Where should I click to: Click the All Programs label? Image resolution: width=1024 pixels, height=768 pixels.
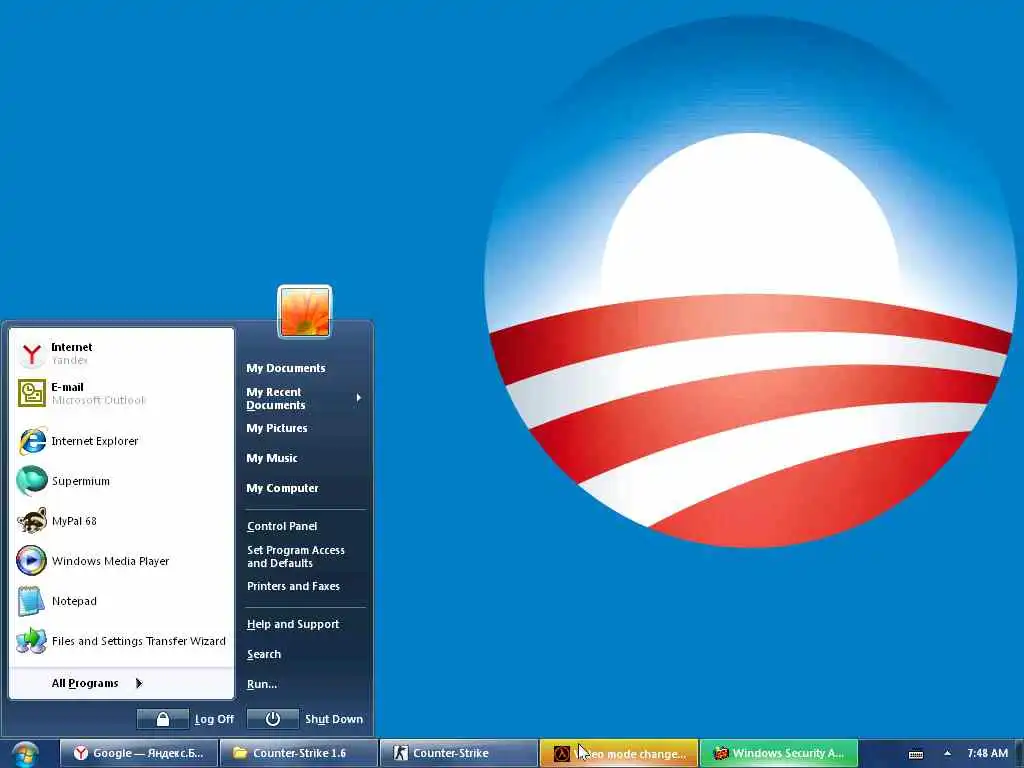[x=85, y=683]
